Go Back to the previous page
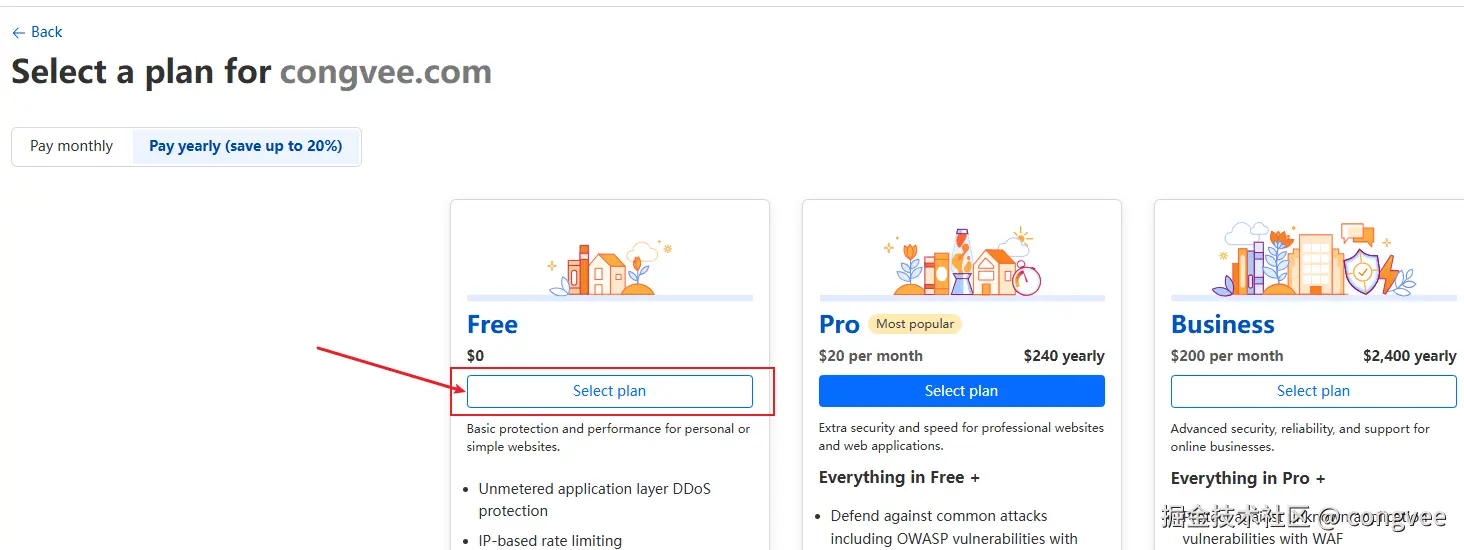 46,32
